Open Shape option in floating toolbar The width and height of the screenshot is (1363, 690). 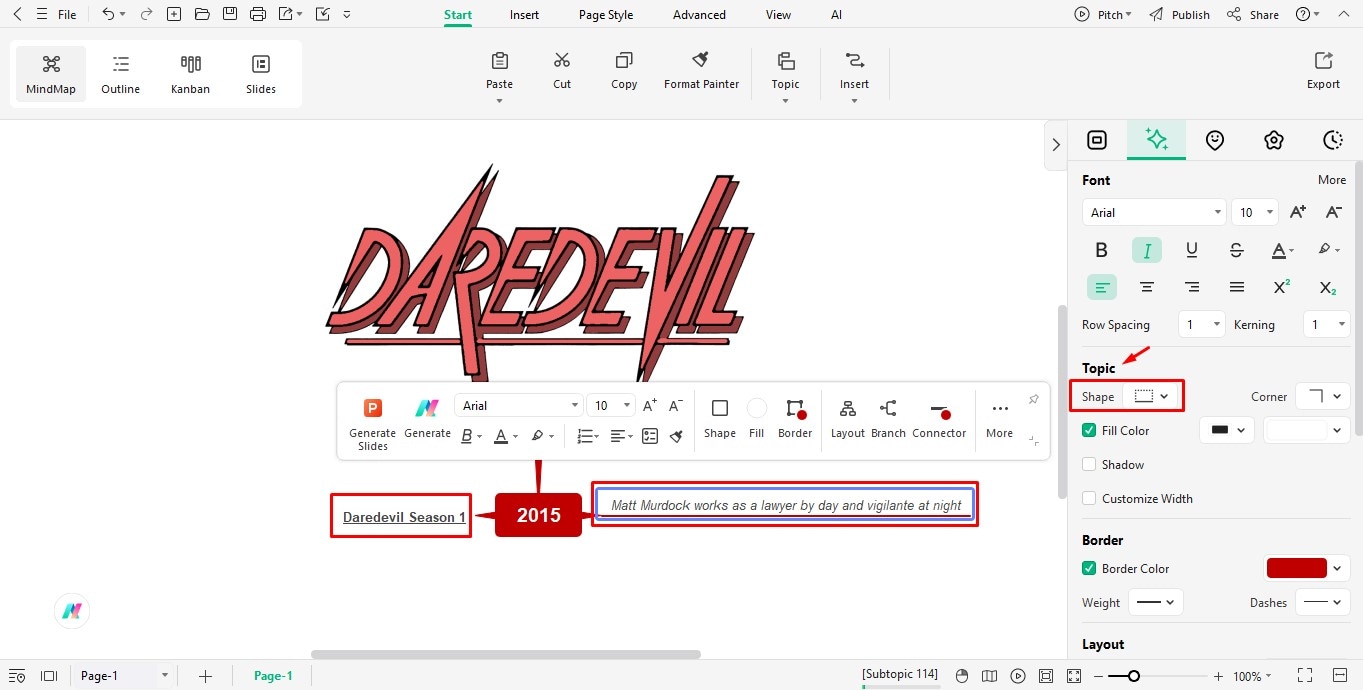720,418
